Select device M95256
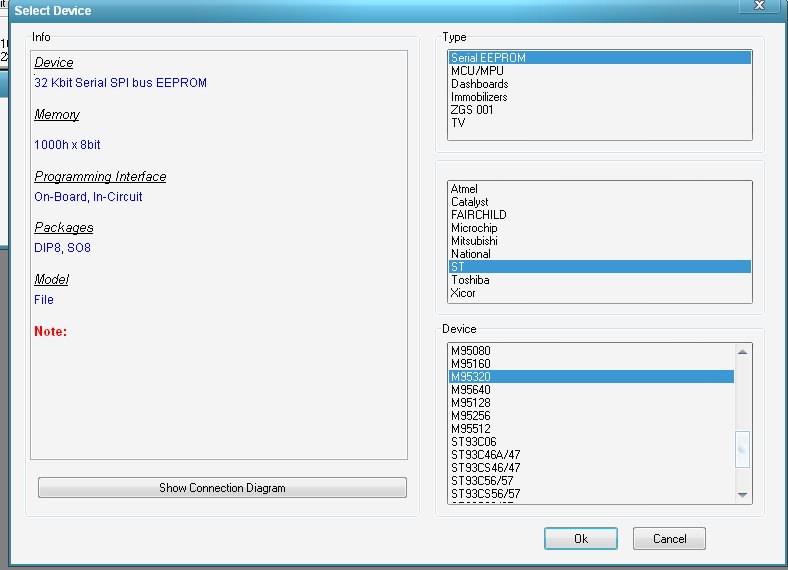 (591, 416)
